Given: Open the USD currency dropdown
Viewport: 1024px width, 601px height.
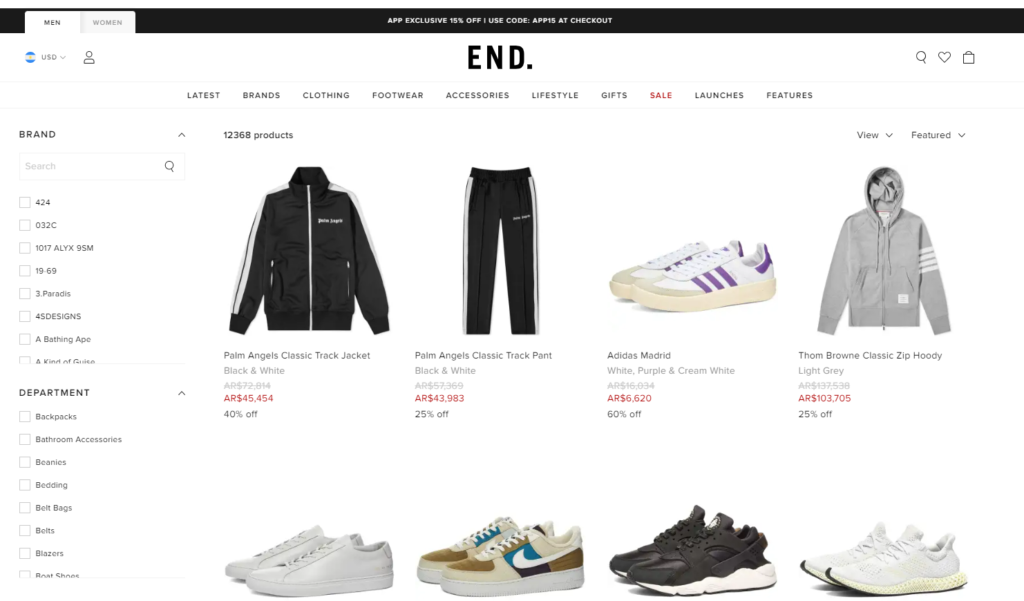Looking at the screenshot, I should pos(53,57).
